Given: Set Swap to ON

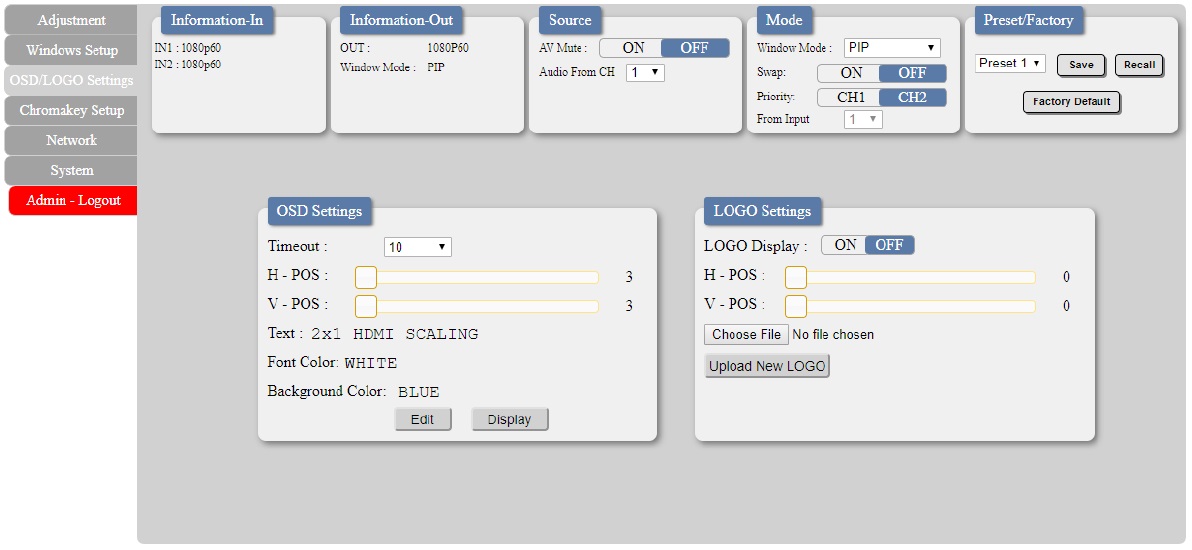Looking at the screenshot, I should point(849,73).
